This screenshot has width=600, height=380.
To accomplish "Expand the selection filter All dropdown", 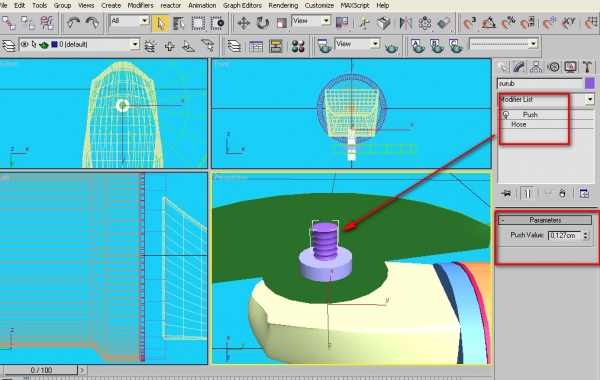I will (x=130, y=21).
